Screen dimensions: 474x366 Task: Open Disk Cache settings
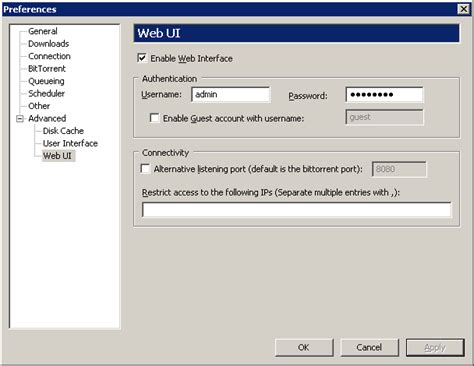(63, 131)
